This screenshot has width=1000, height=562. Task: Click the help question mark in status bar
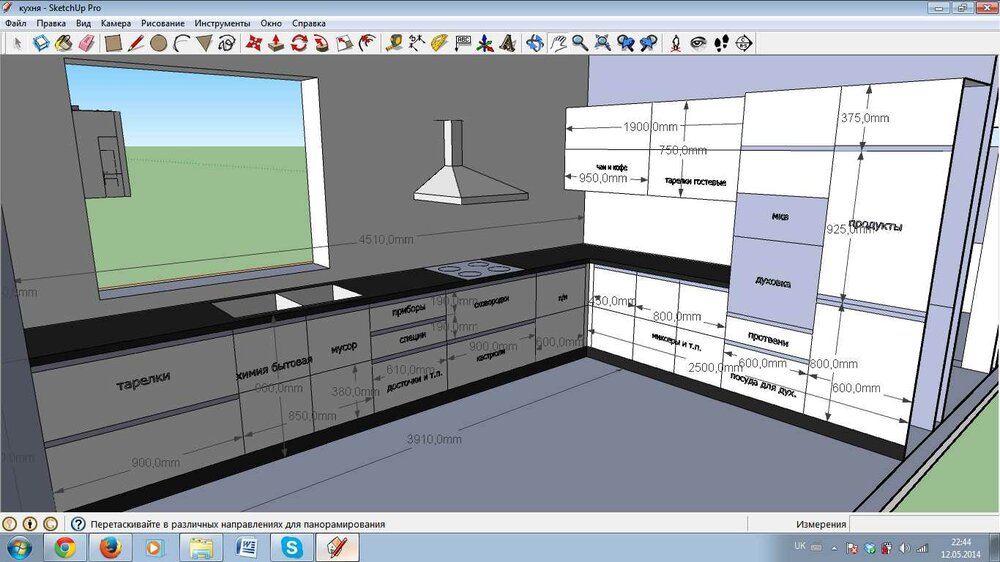coord(77,524)
